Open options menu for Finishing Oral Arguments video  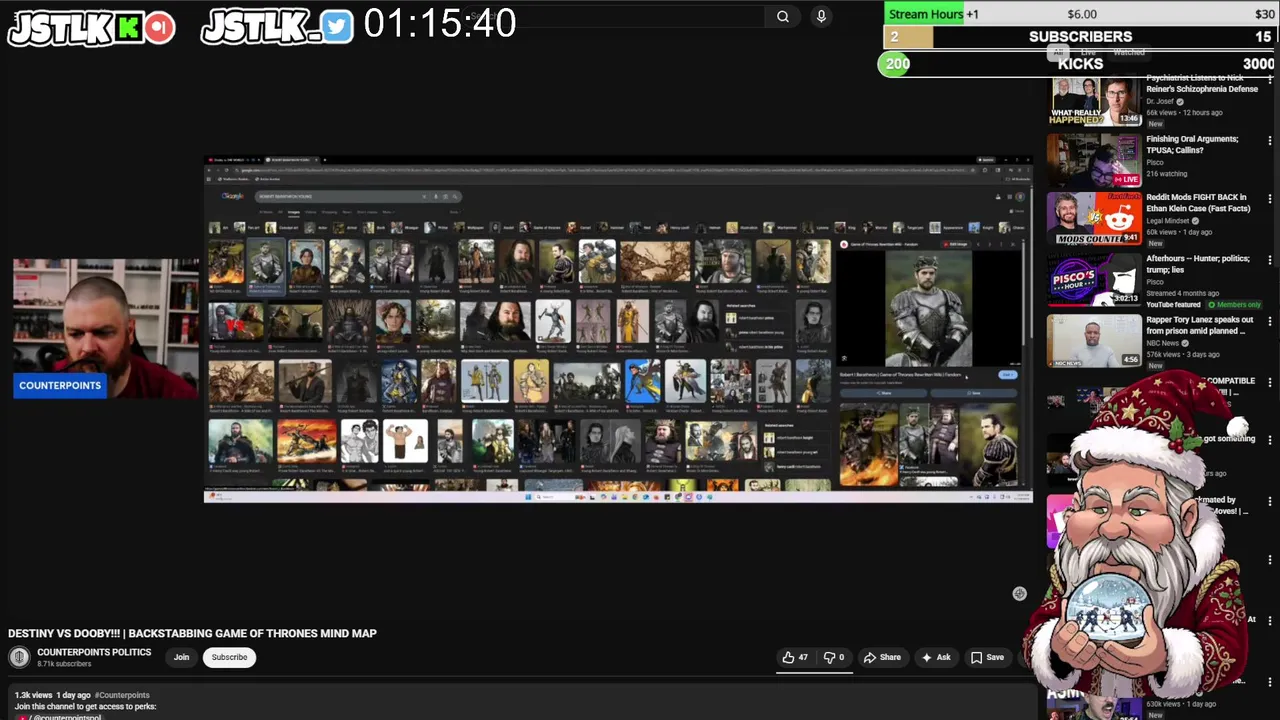(x=1270, y=141)
